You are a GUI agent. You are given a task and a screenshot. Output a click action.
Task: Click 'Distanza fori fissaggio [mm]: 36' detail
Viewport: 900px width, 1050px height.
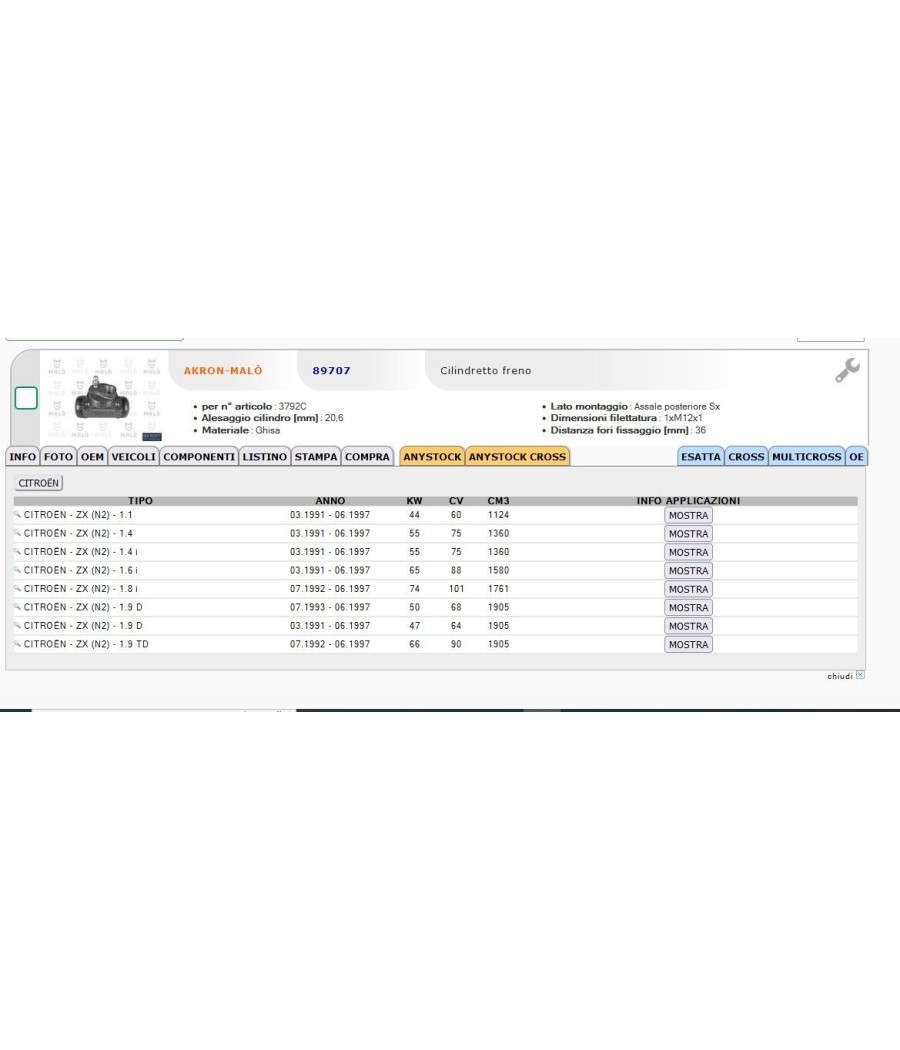click(x=628, y=430)
